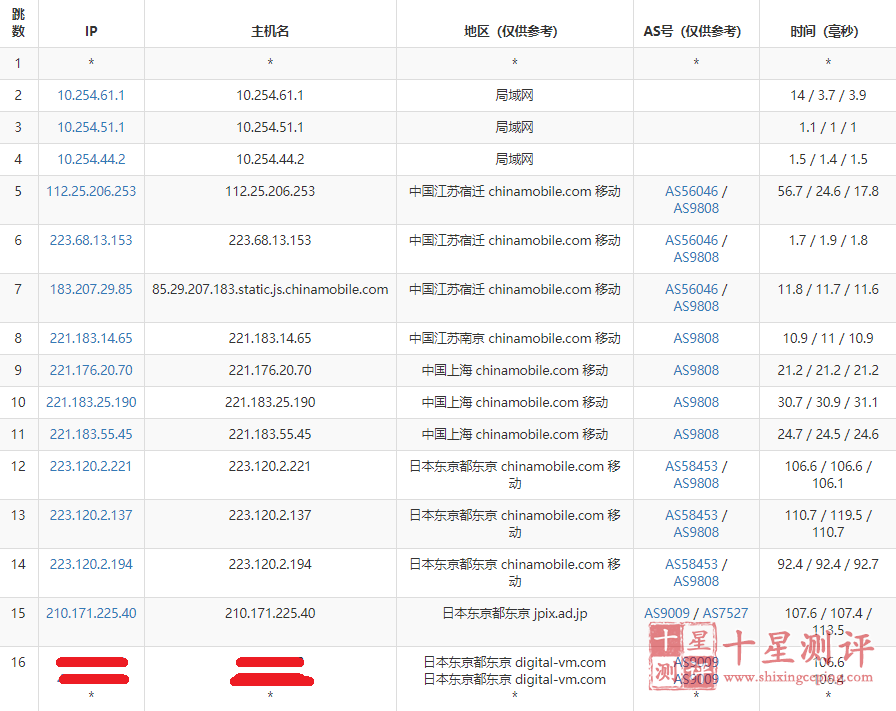Open IP link 223.120.2.221
This screenshot has width=896, height=711.
click(91, 467)
